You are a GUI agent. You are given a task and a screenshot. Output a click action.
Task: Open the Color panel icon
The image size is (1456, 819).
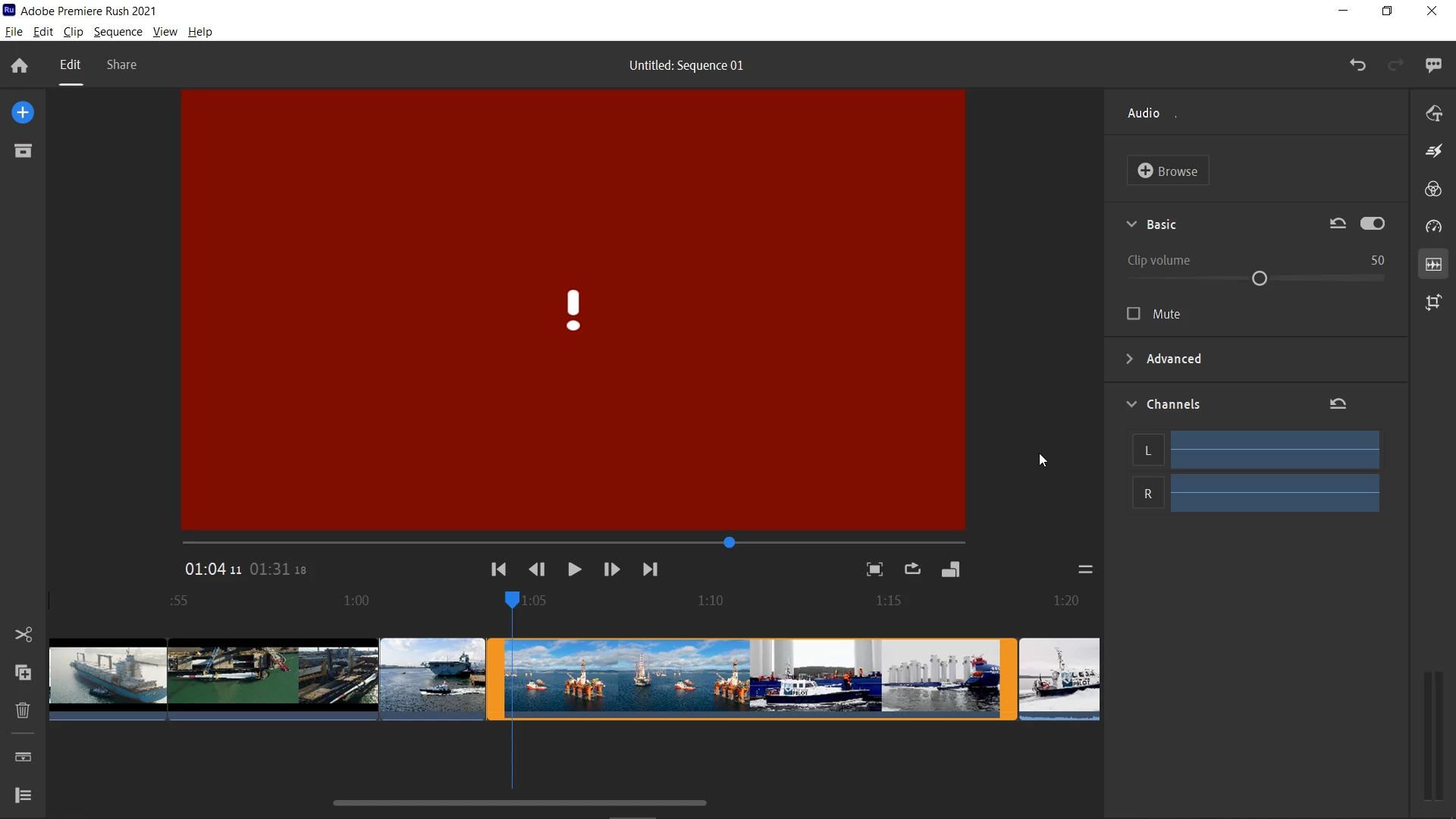coord(1433,189)
